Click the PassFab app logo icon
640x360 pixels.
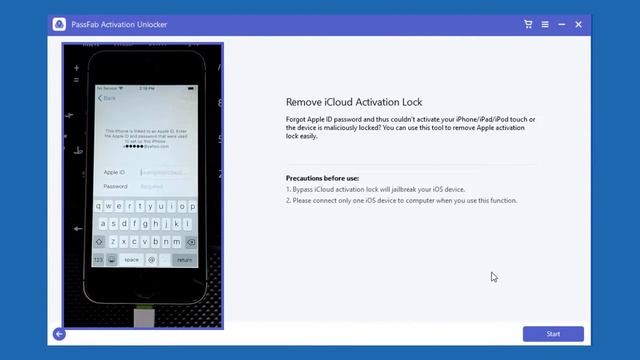[x=59, y=24]
